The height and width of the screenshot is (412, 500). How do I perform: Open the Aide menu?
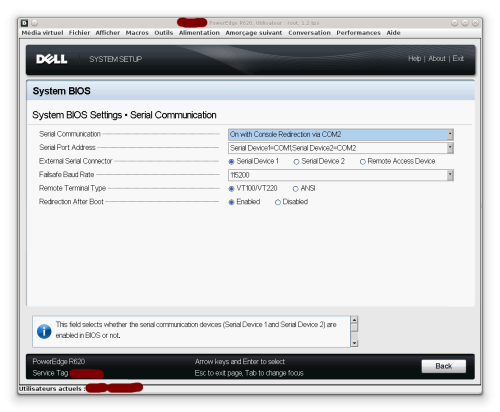[393, 33]
